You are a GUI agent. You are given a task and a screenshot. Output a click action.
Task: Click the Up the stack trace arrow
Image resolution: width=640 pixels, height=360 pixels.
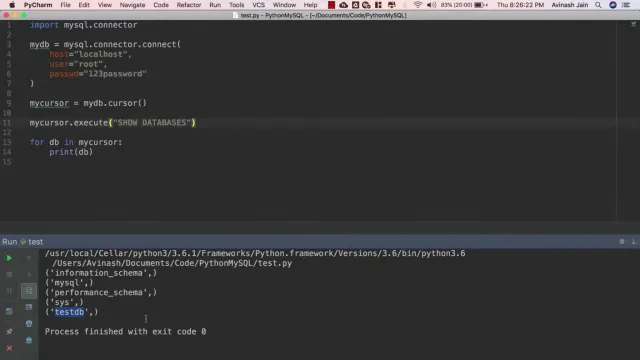(29, 258)
